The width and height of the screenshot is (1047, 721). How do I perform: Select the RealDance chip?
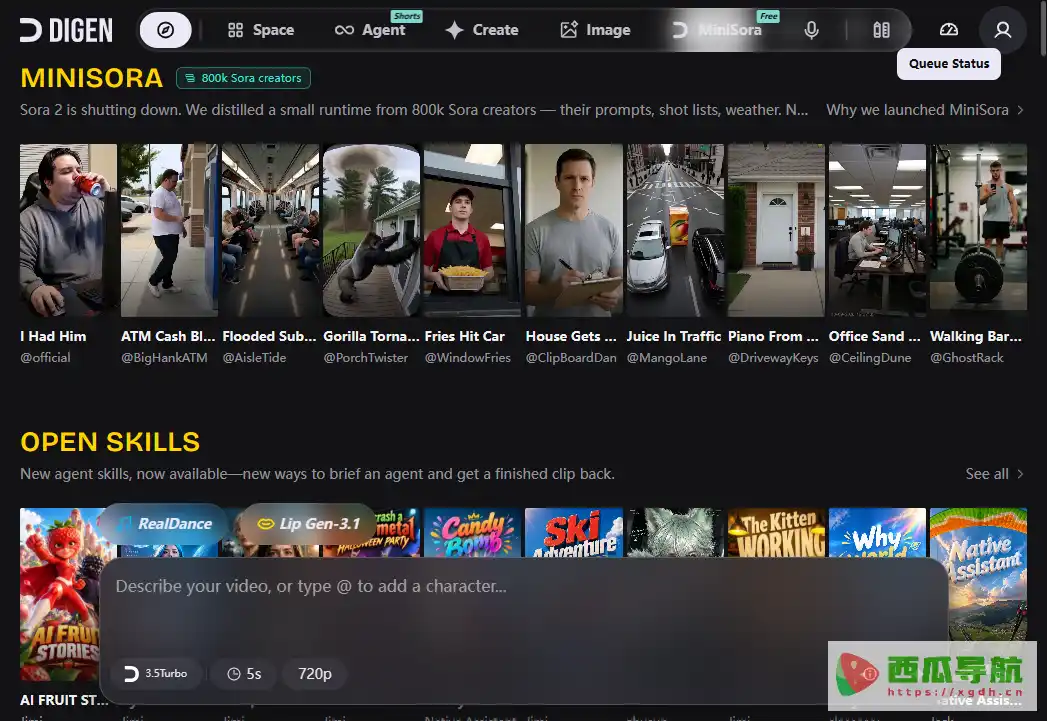pyautogui.click(x=164, y=524)
